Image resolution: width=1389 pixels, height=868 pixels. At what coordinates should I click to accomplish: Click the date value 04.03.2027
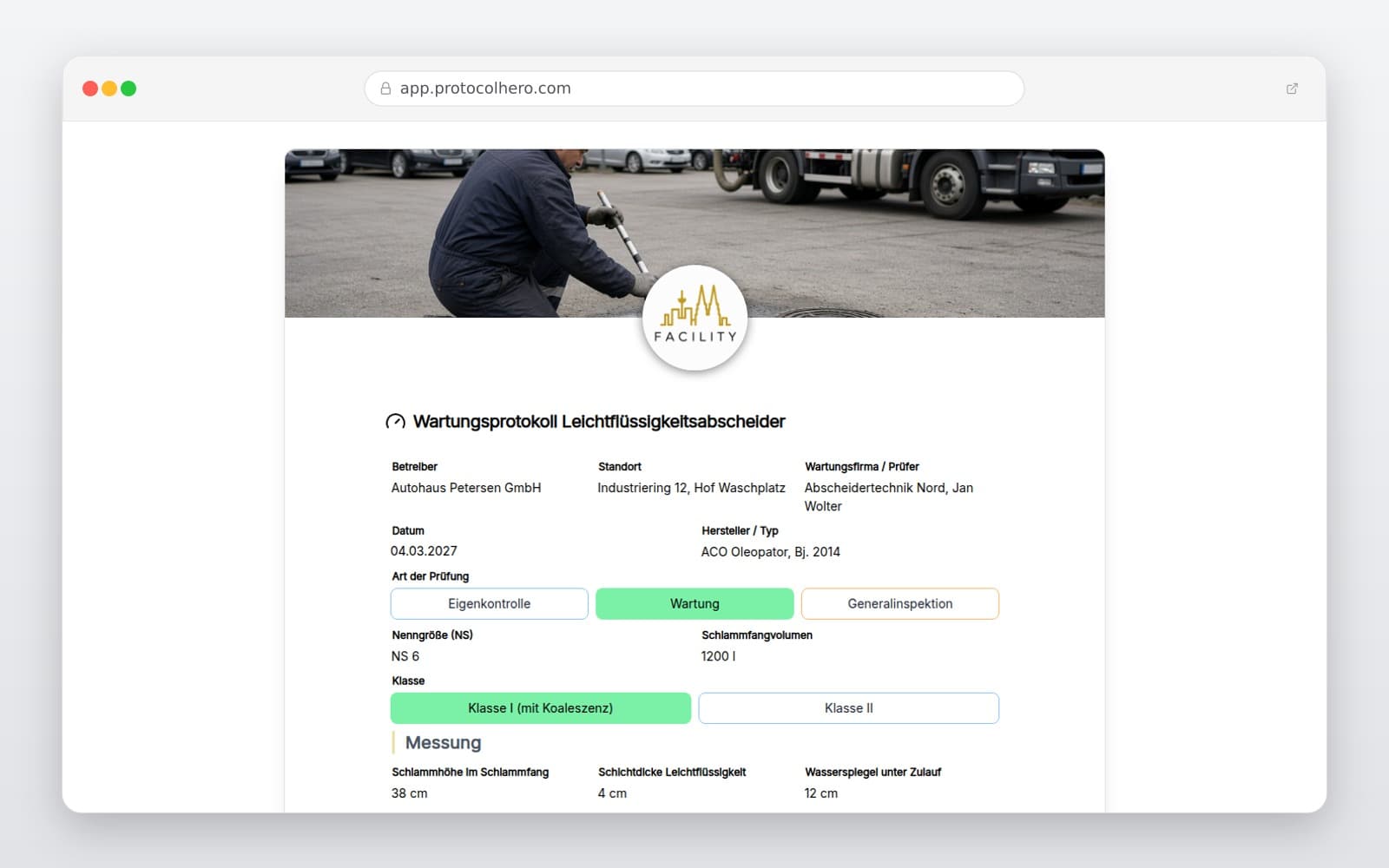click(424, 551)
